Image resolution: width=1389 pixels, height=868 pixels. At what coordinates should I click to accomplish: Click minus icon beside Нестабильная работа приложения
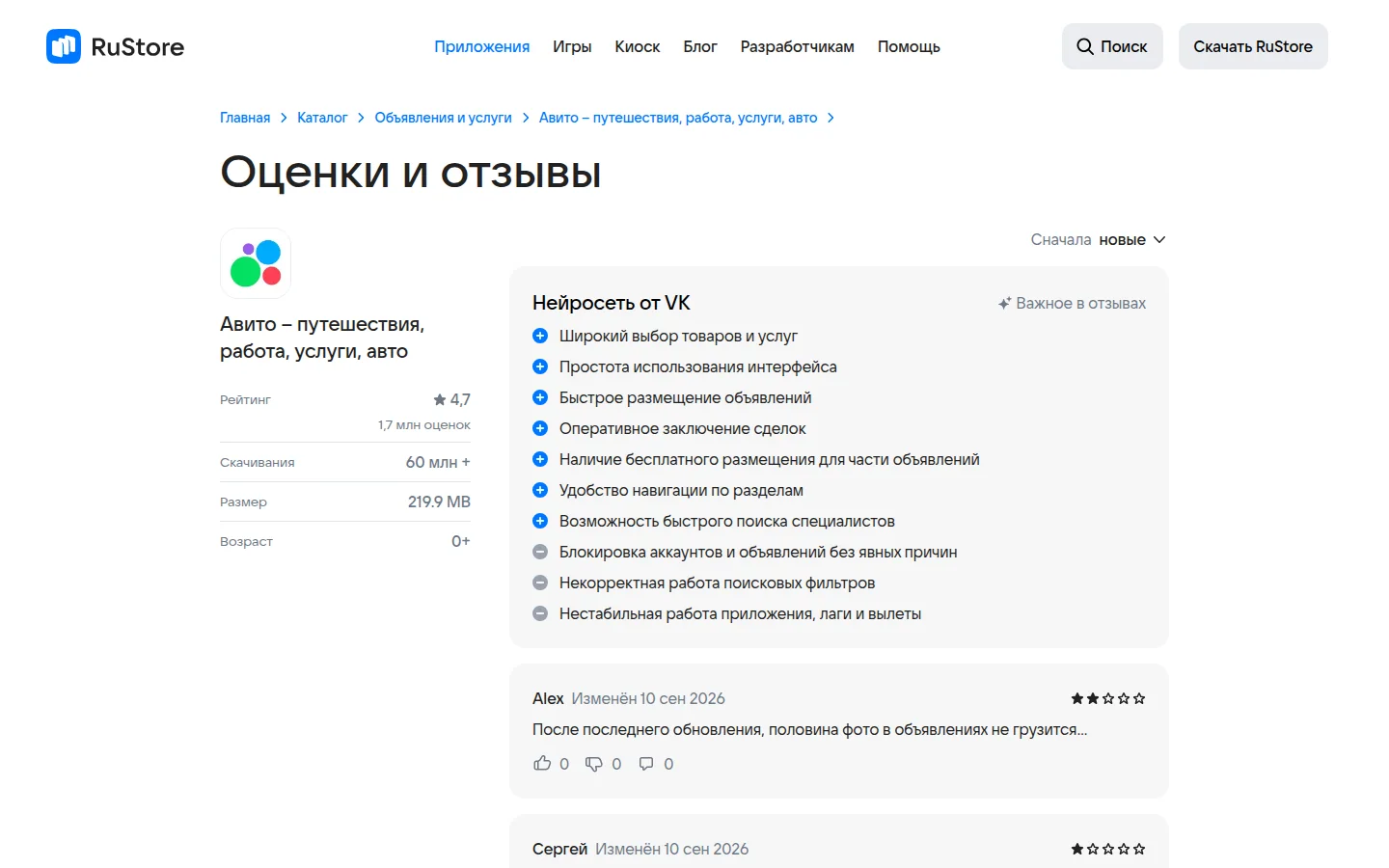coord(540,613)
